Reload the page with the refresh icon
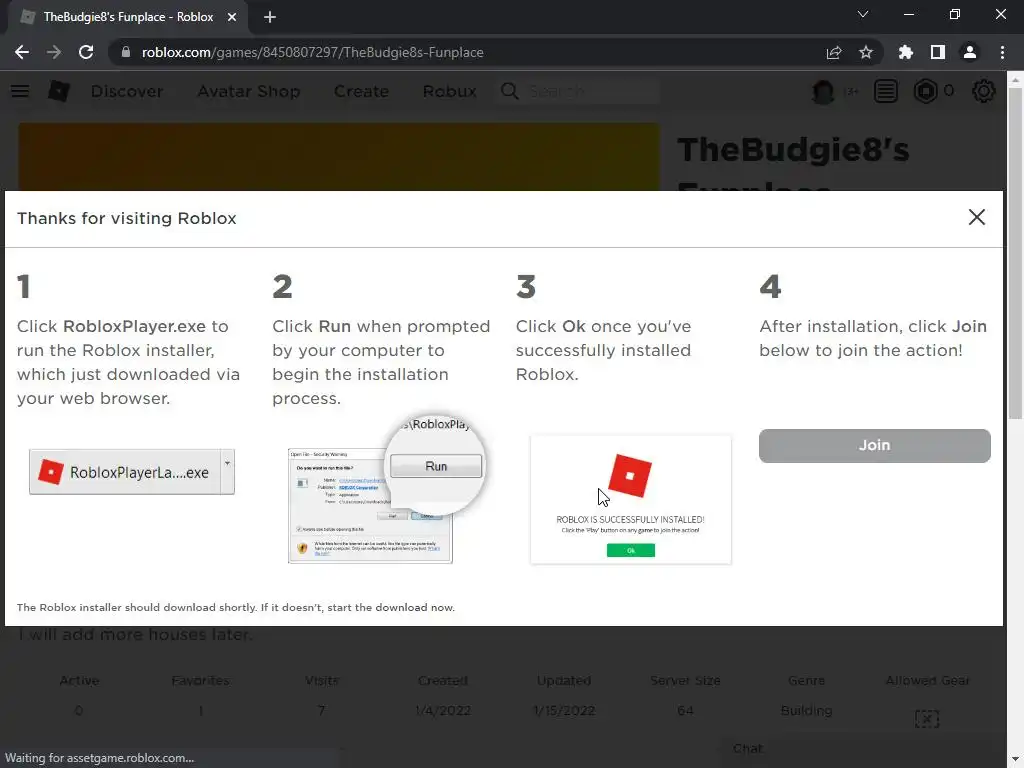The image size is (1024, 768). click(x=86, y=52)
